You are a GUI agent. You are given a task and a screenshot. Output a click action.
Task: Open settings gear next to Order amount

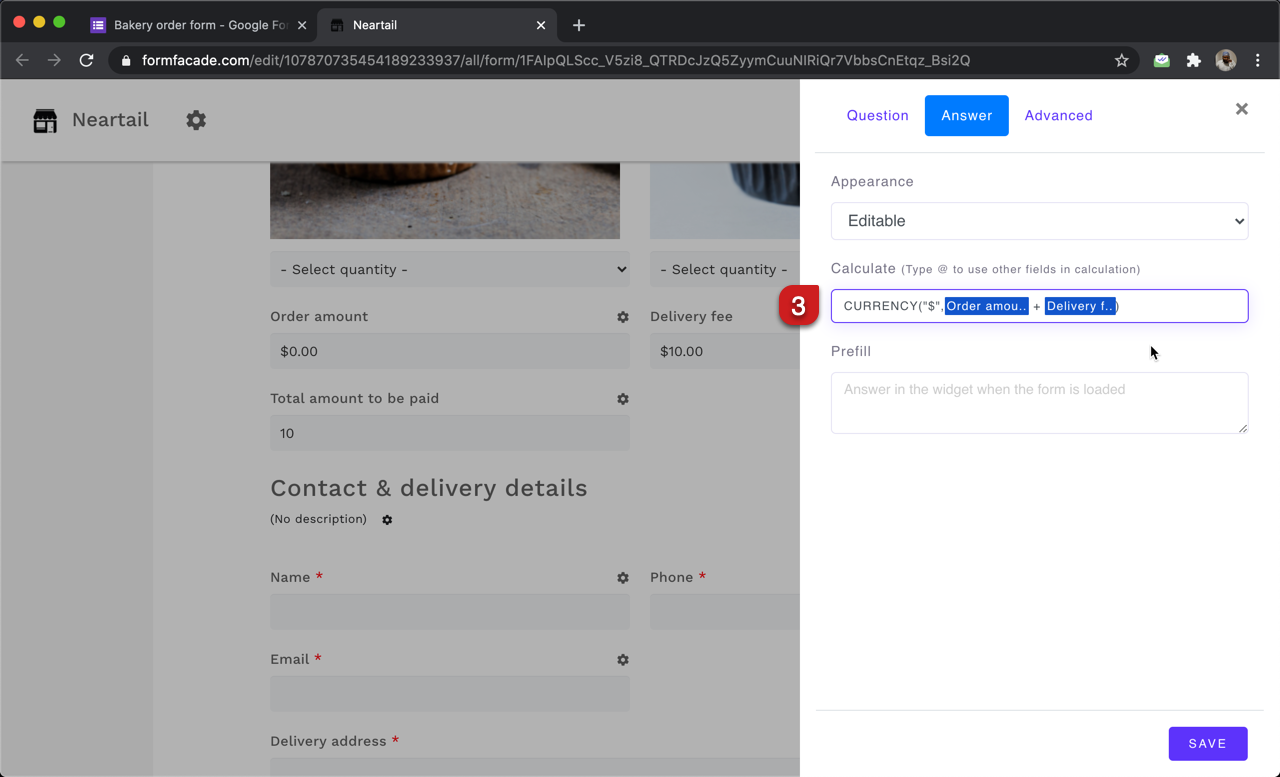coord(622,316)
